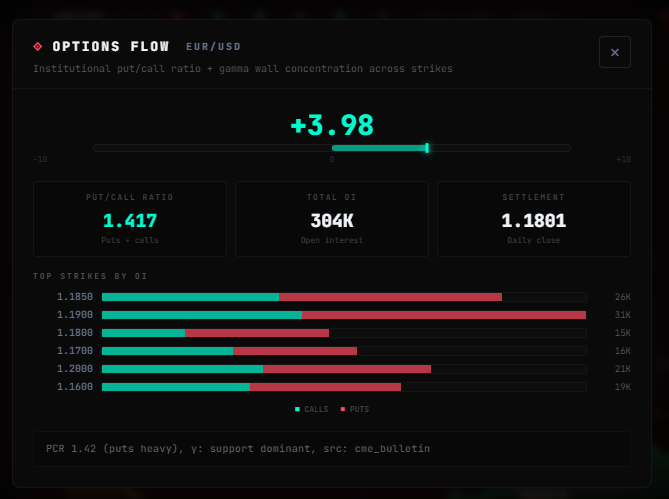This screenshot has width=669, height=499.
Task: Click the +3.98 gauge reading
Action: (331, 126)
